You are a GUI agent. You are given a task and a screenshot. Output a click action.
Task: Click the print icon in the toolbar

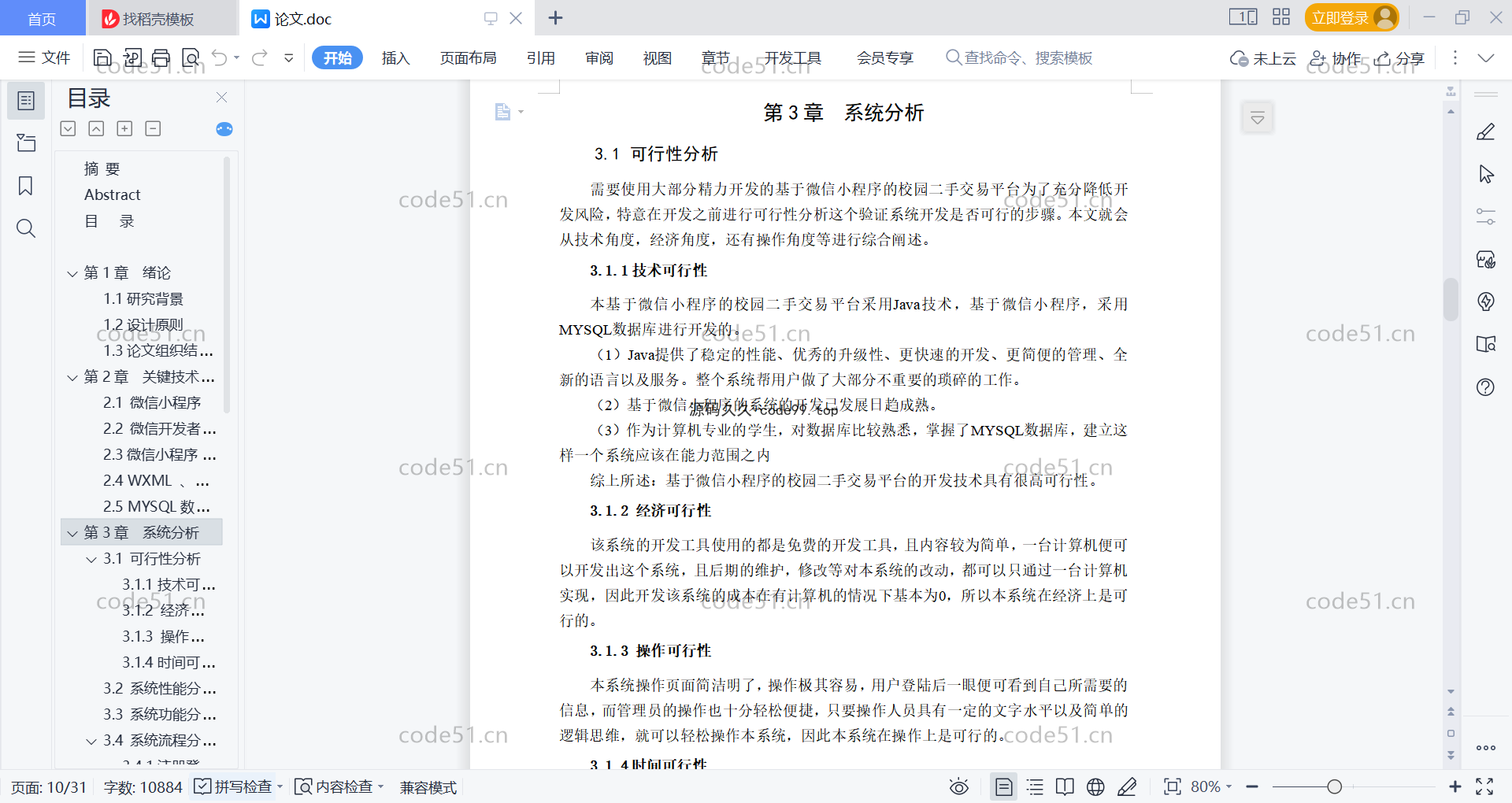pyautogui.click(x=161, y=57)
